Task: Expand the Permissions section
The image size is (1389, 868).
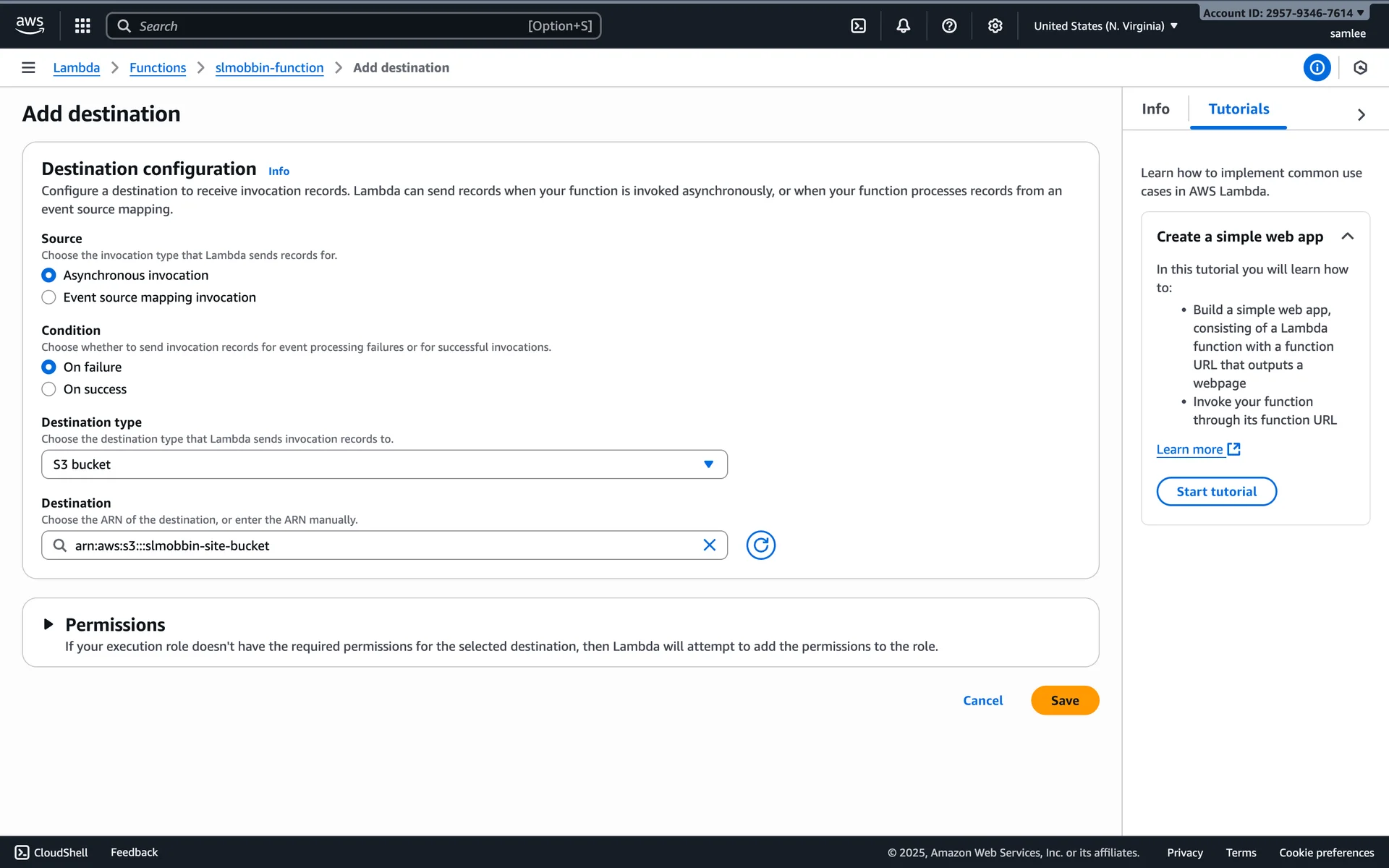Action: 48,624
